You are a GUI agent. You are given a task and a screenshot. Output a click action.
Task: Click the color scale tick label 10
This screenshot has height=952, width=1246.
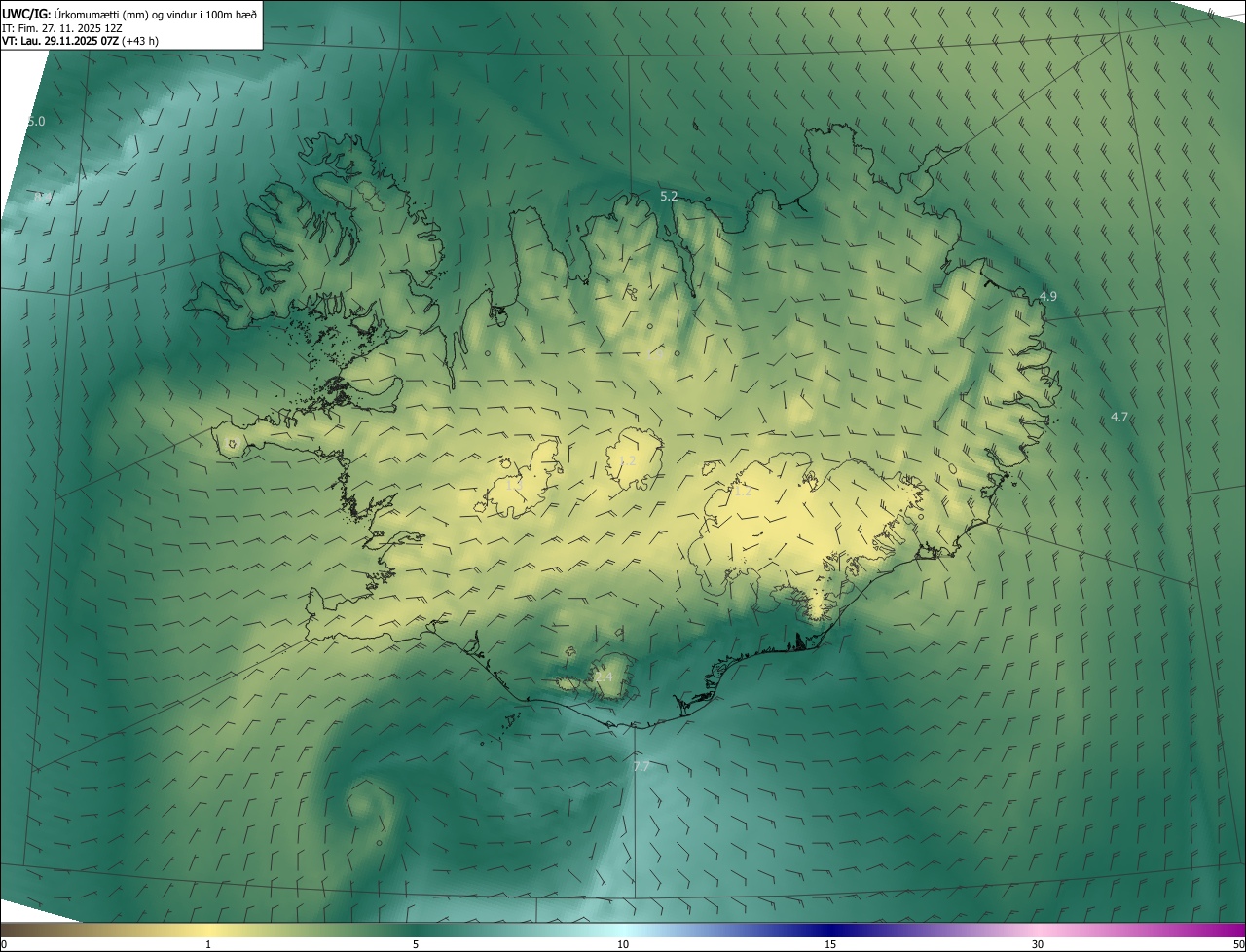point(623,944)
